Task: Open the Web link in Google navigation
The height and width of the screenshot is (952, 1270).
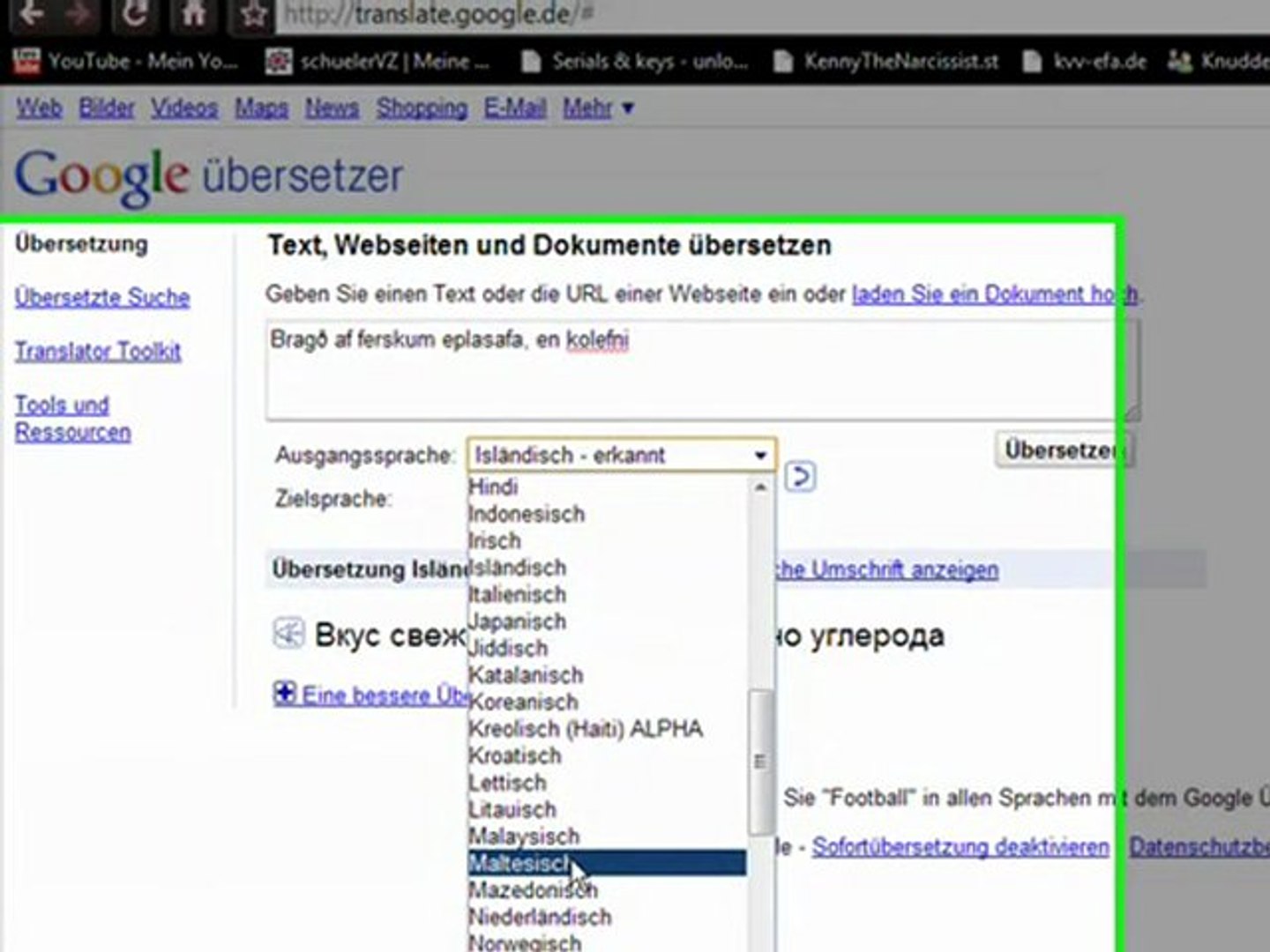Action: 39,108
